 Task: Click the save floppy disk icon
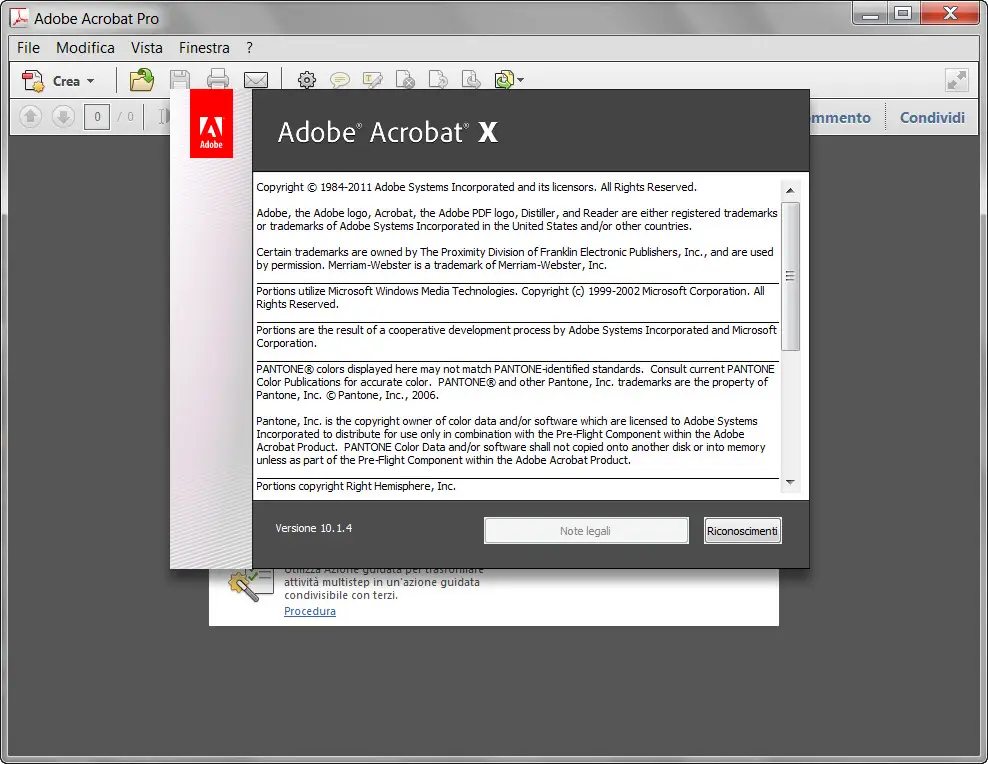(180, 80)
